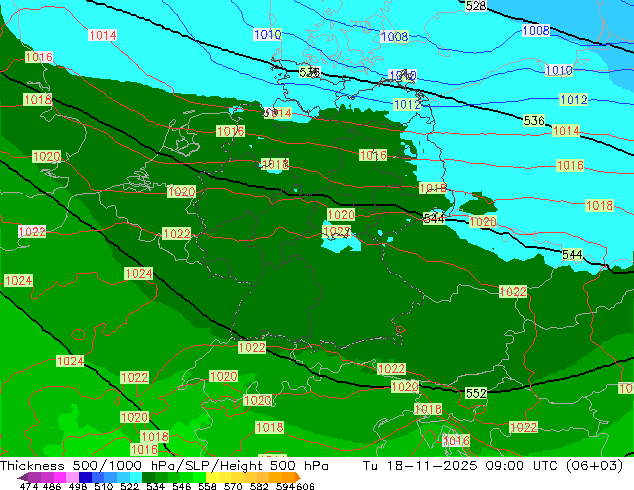The height and width of the screenshot is (490, 634).
Task: Click the 510 legend value
Action: click(104, 486)
